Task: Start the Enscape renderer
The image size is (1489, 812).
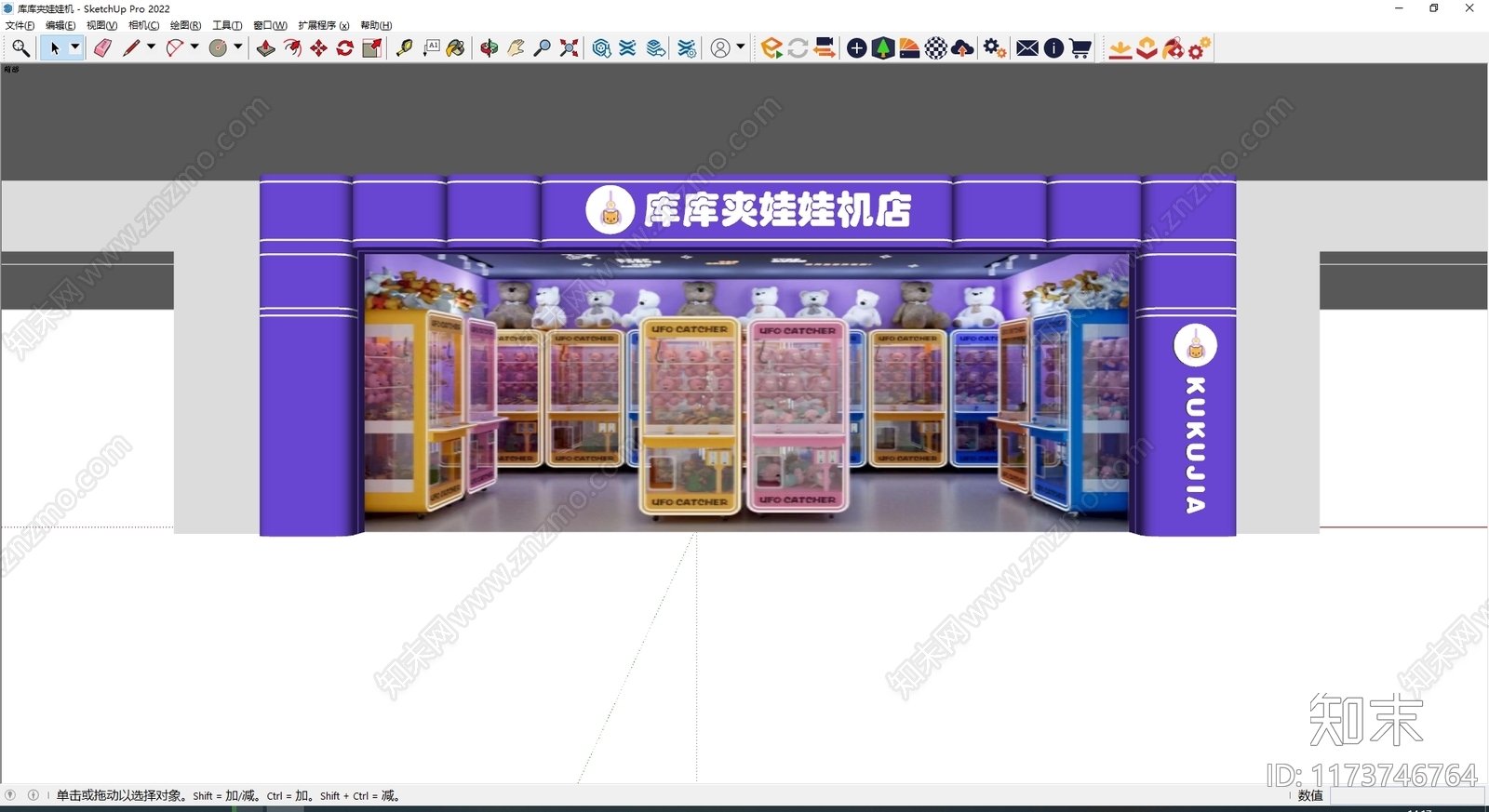Action: tap(771, 48)
